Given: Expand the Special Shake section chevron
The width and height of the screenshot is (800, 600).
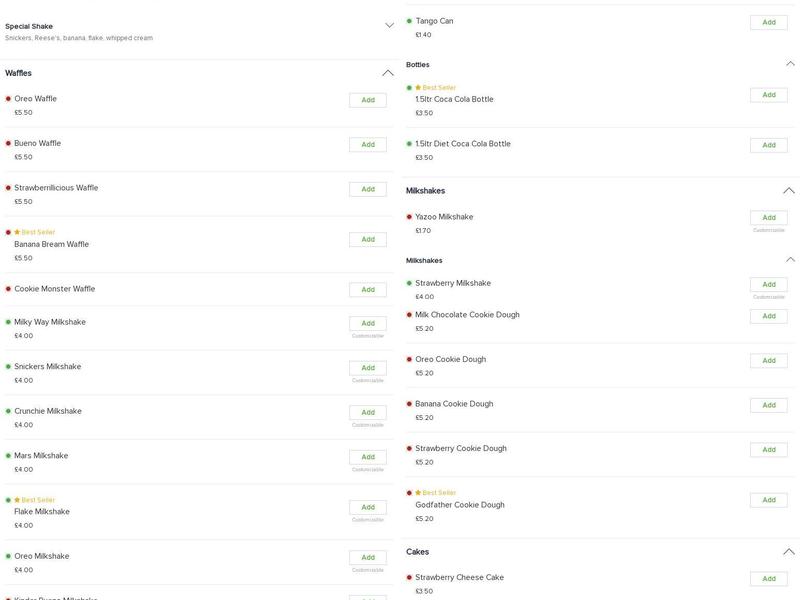Looking at the screenshot, I should click(x=389, y=25).
